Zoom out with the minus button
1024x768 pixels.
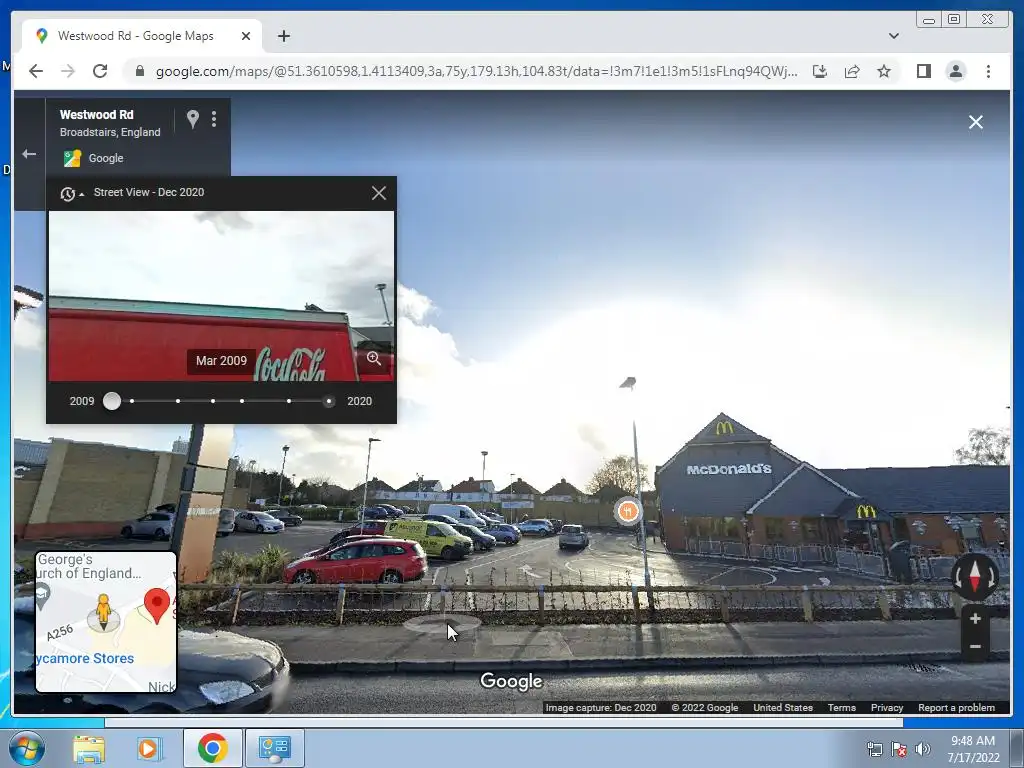975,647
